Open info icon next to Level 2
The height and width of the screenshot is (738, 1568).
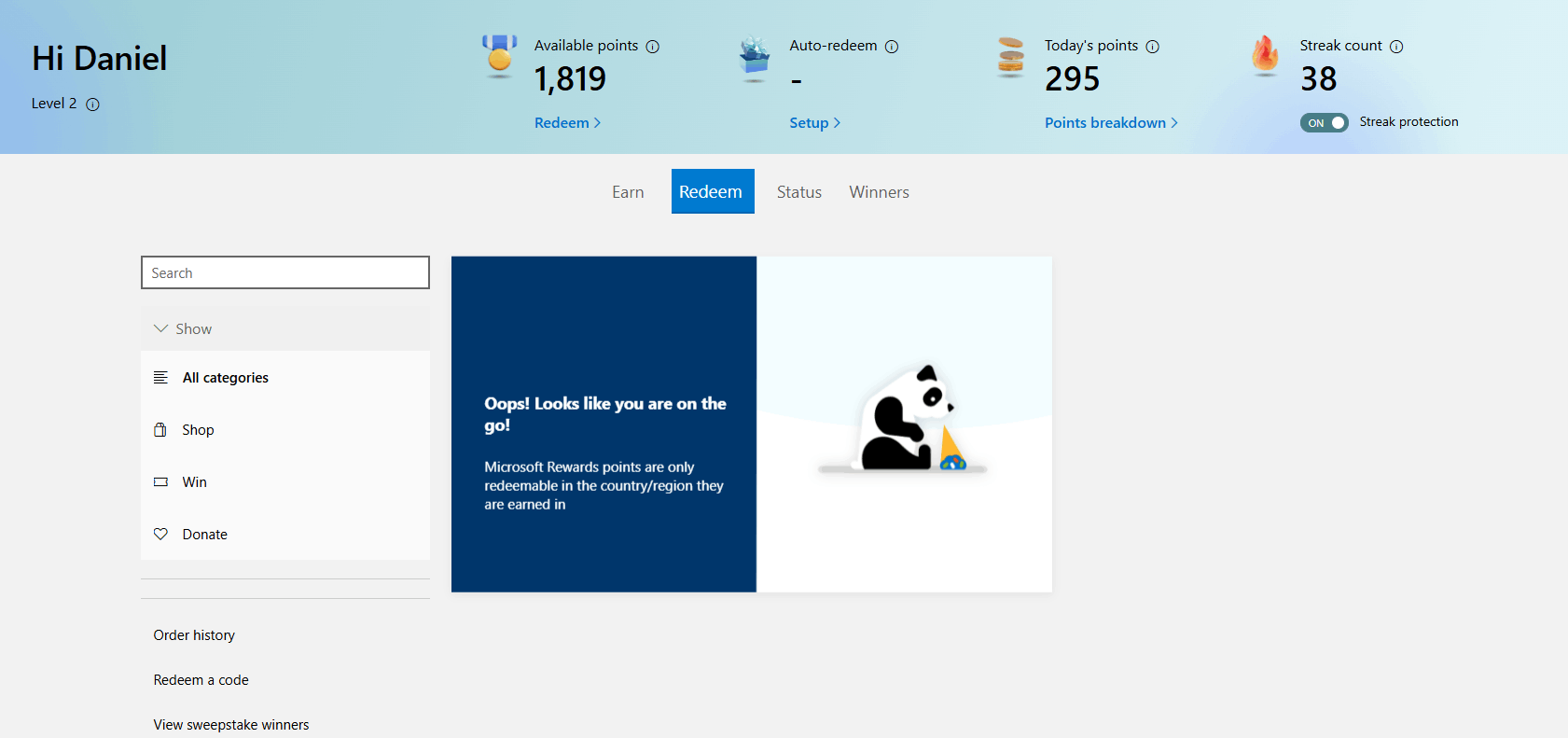coord(92,104)
